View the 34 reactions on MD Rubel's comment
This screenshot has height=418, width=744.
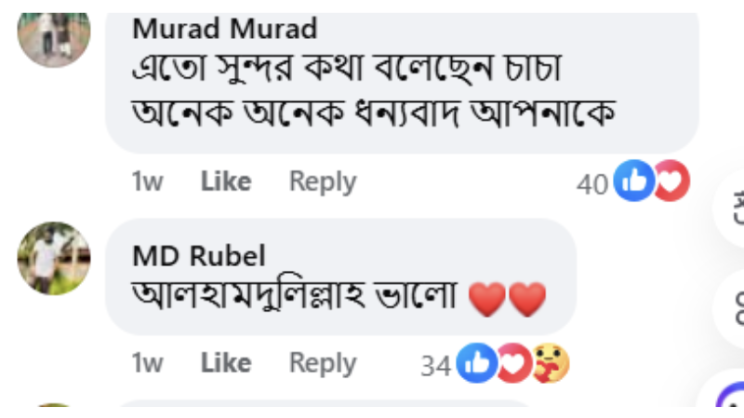coord(436,366)
